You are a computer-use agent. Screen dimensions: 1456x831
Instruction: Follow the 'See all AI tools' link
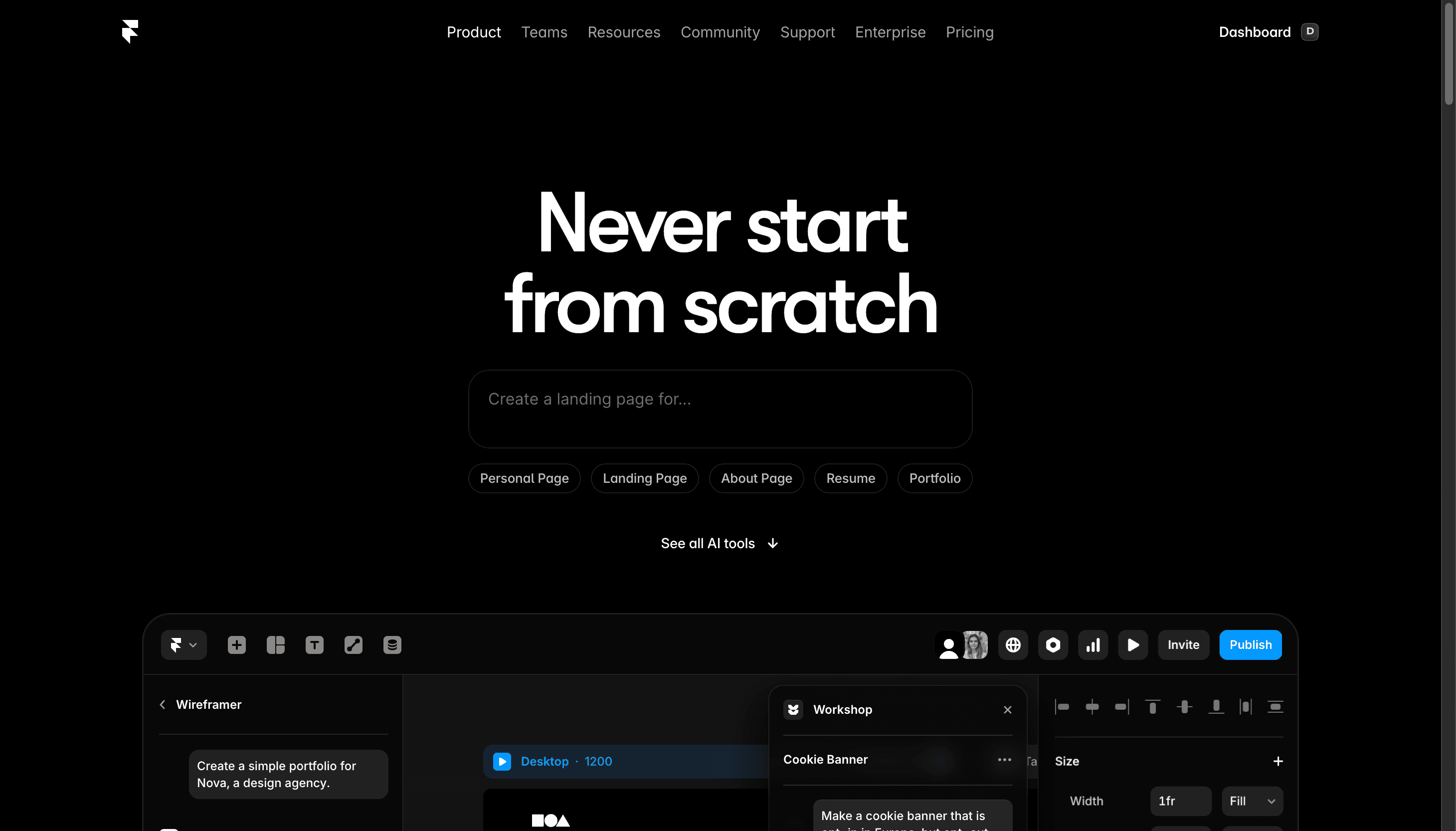pyautogui.click(x=708, y=543)
